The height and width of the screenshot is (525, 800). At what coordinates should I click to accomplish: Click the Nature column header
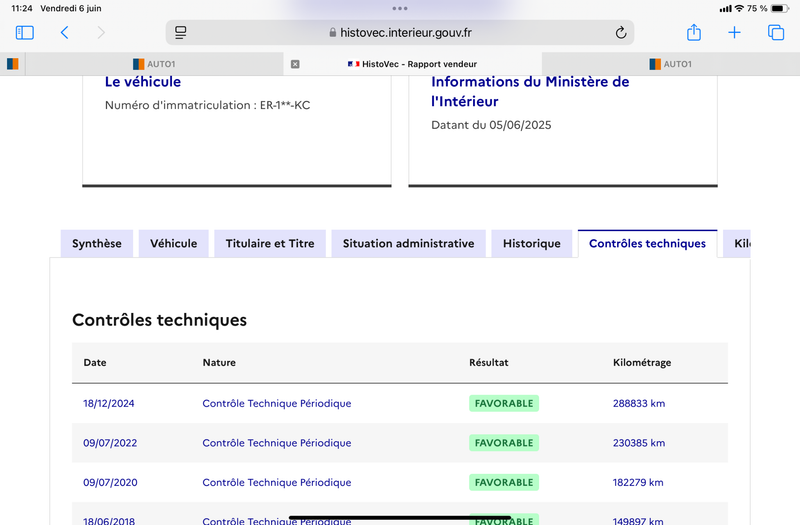[x=219, y=362]
